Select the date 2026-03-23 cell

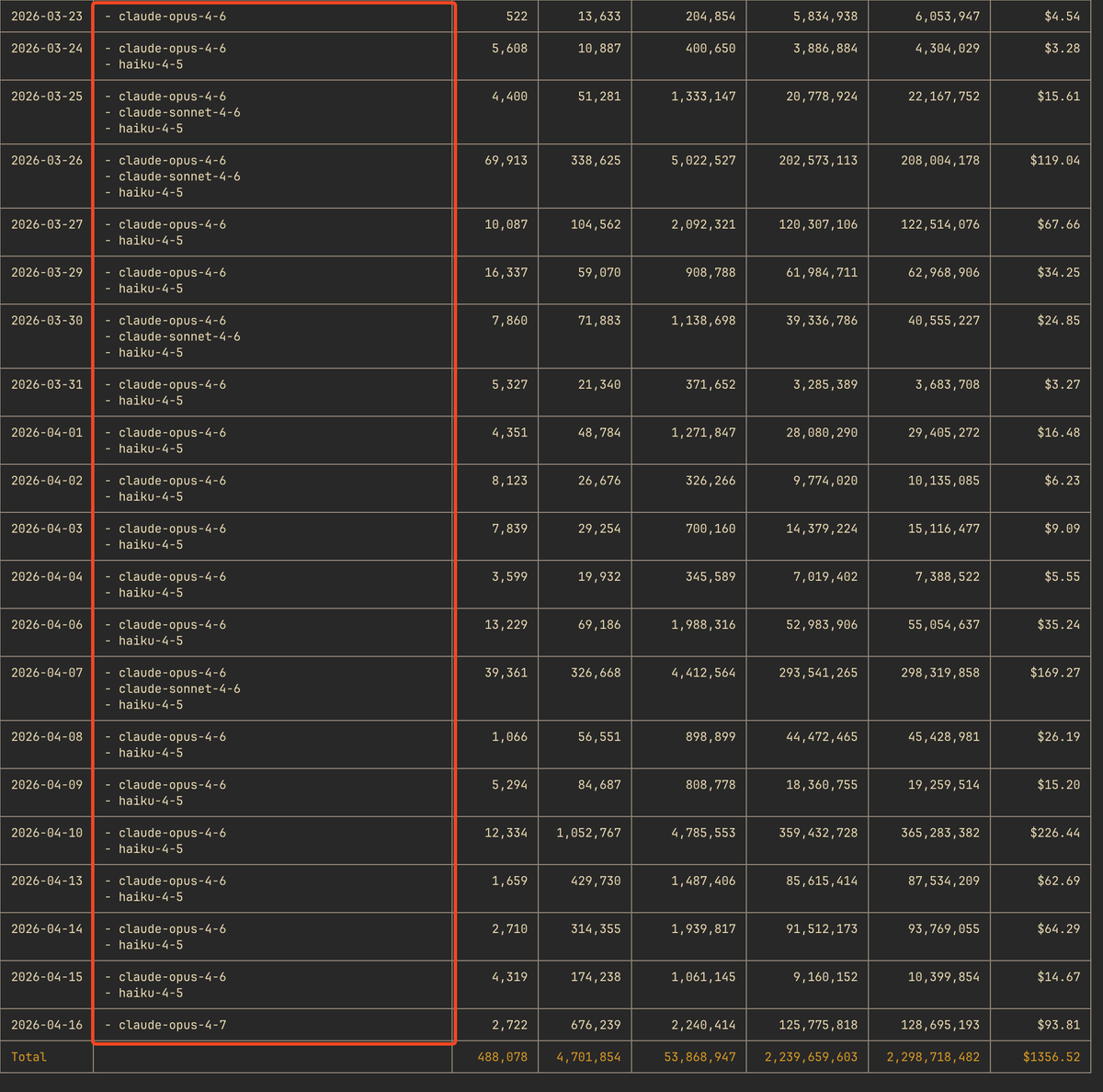point(46,17)
